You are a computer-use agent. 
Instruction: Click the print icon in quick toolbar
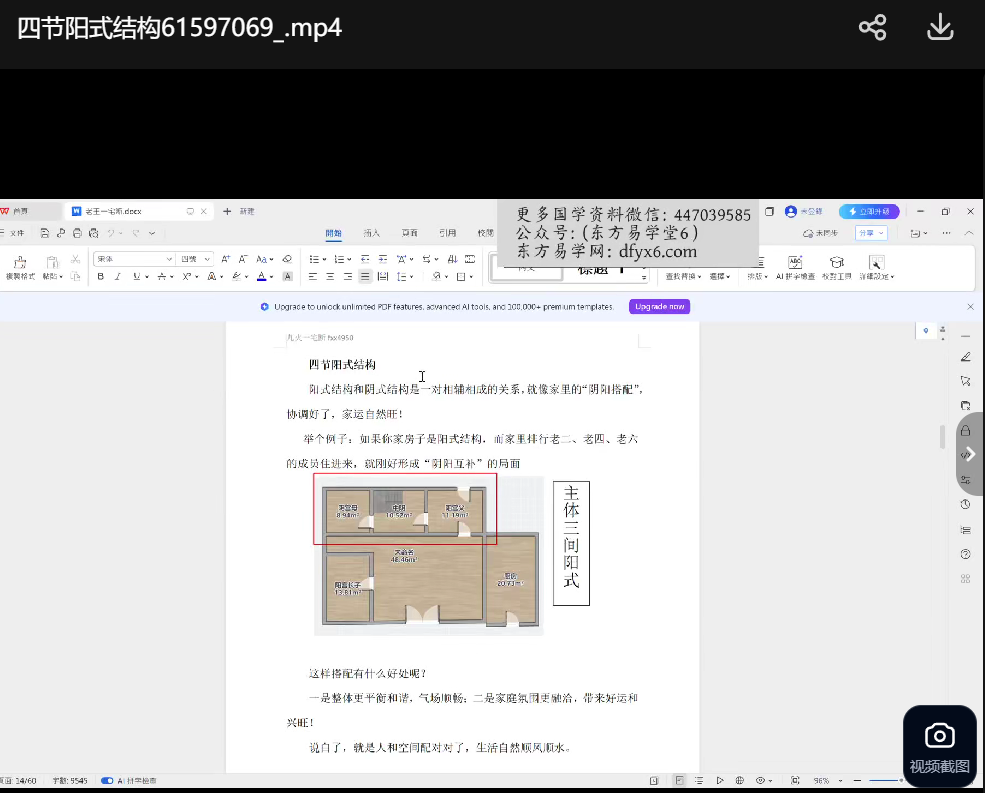(76, 233)
